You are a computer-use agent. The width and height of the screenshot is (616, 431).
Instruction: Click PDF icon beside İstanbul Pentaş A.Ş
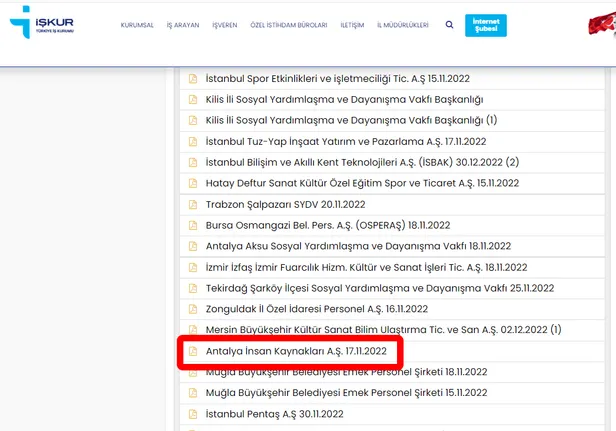click(x=194, y=413)
